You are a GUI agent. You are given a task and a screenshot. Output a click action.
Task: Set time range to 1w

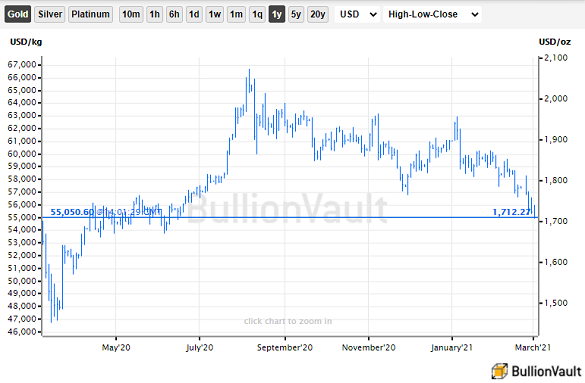pos(215,15)
